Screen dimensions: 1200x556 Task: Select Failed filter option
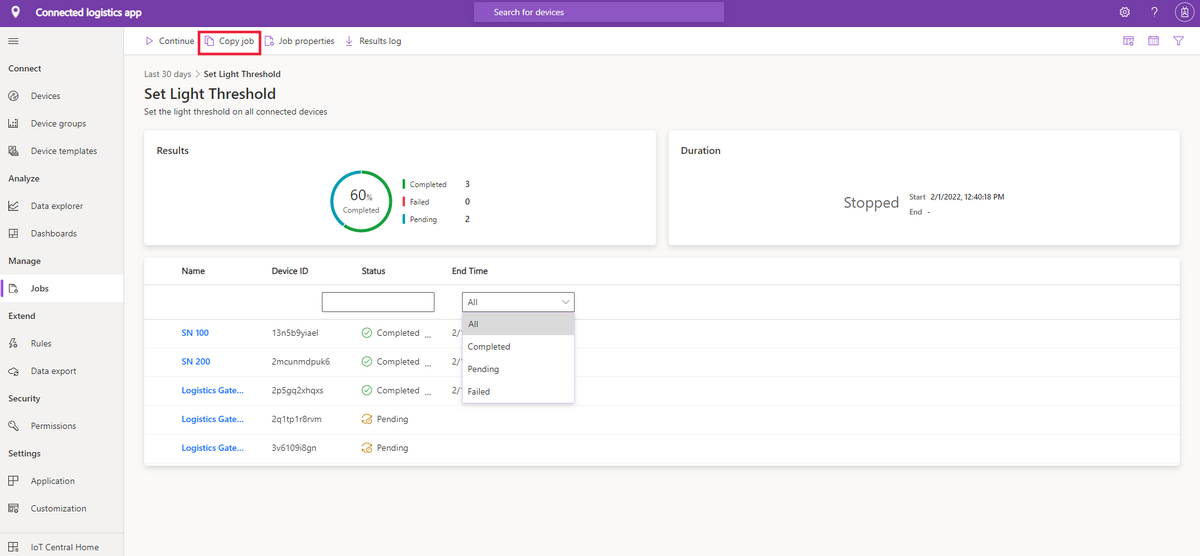[518, 392]
